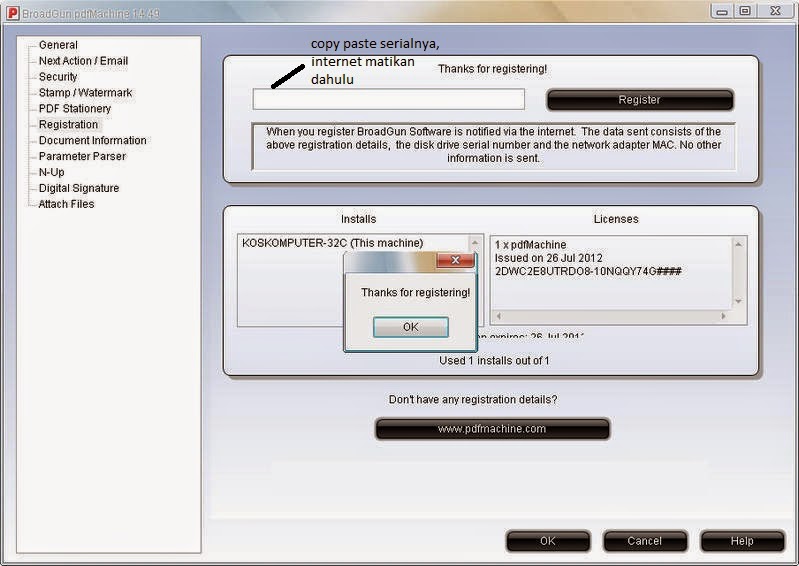Open Stamp / Watermark settings

click(x=85, y=93)
